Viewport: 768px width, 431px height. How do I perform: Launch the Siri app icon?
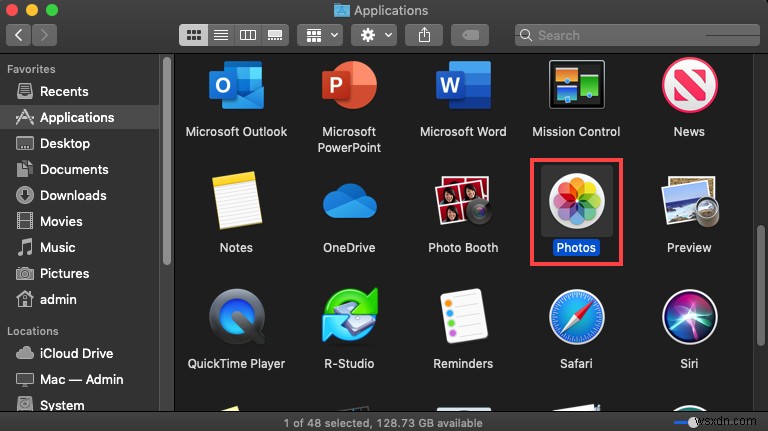tap(689, 319)
